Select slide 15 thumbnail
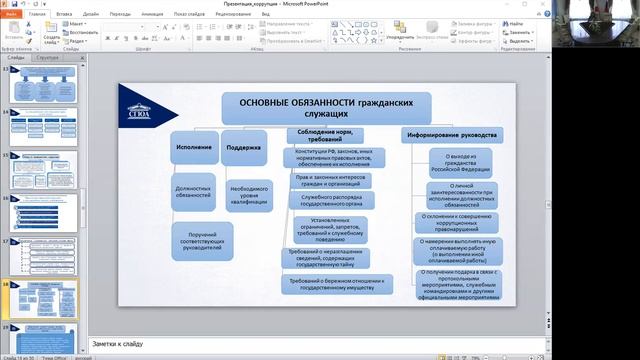Image resolution: width=640 pixels, height=360 pixels. (44, 170)
